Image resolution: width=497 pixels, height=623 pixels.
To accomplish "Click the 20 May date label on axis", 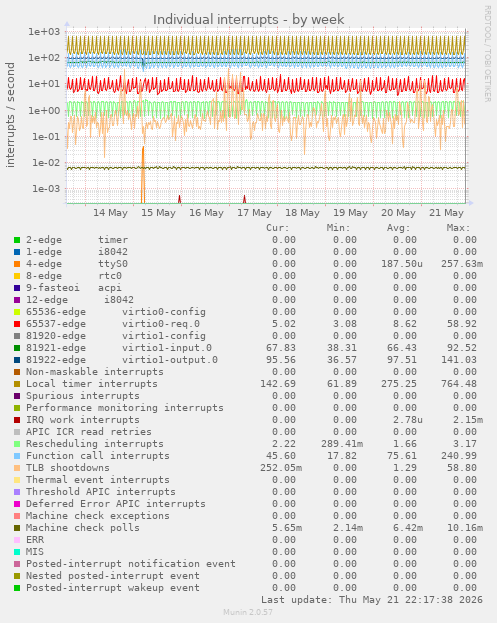I will coord(398,213).
